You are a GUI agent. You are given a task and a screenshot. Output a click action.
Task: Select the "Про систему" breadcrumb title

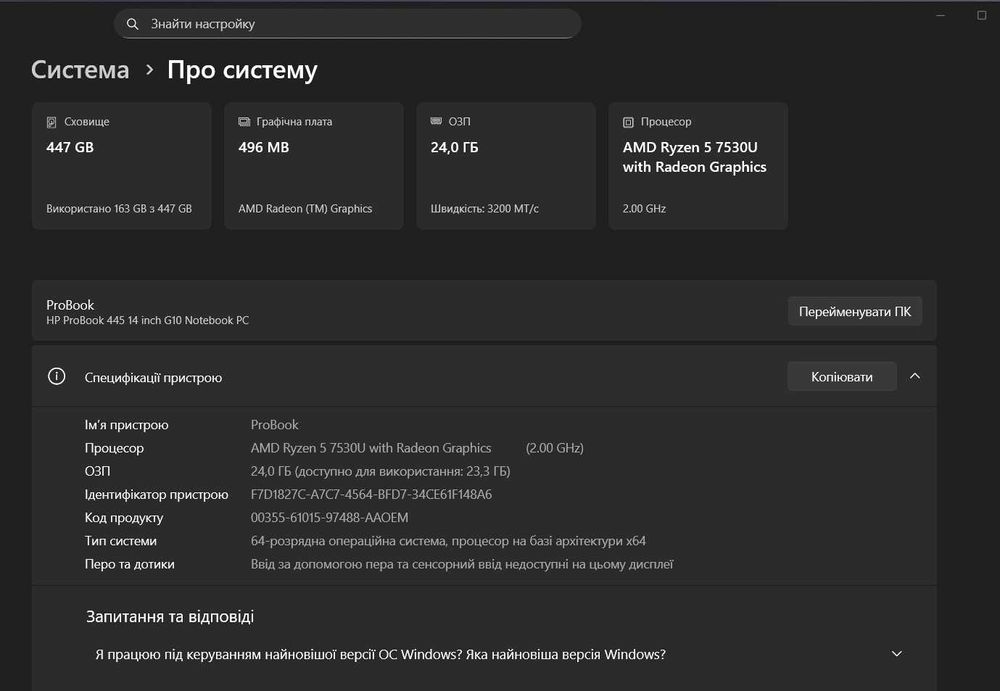tap(242, 70)
